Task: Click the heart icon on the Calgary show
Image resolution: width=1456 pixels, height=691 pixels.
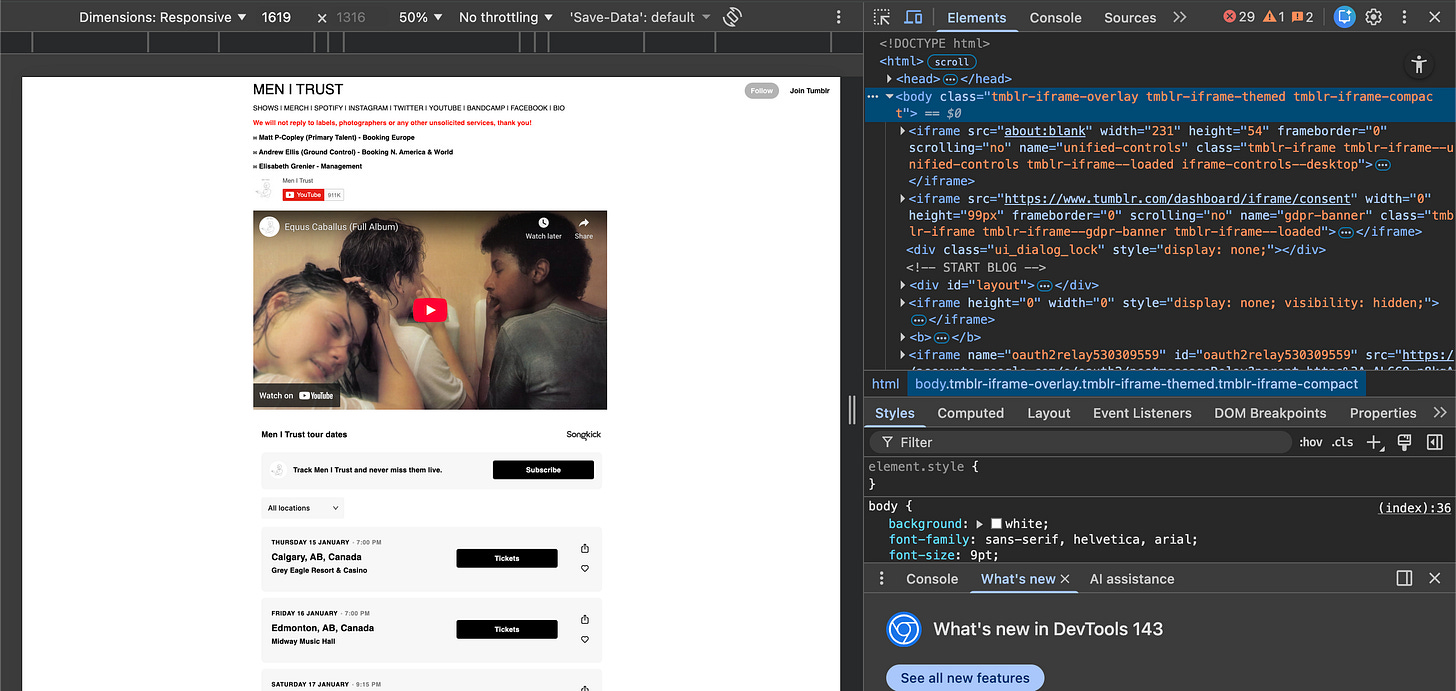Action: pos(585,569)
